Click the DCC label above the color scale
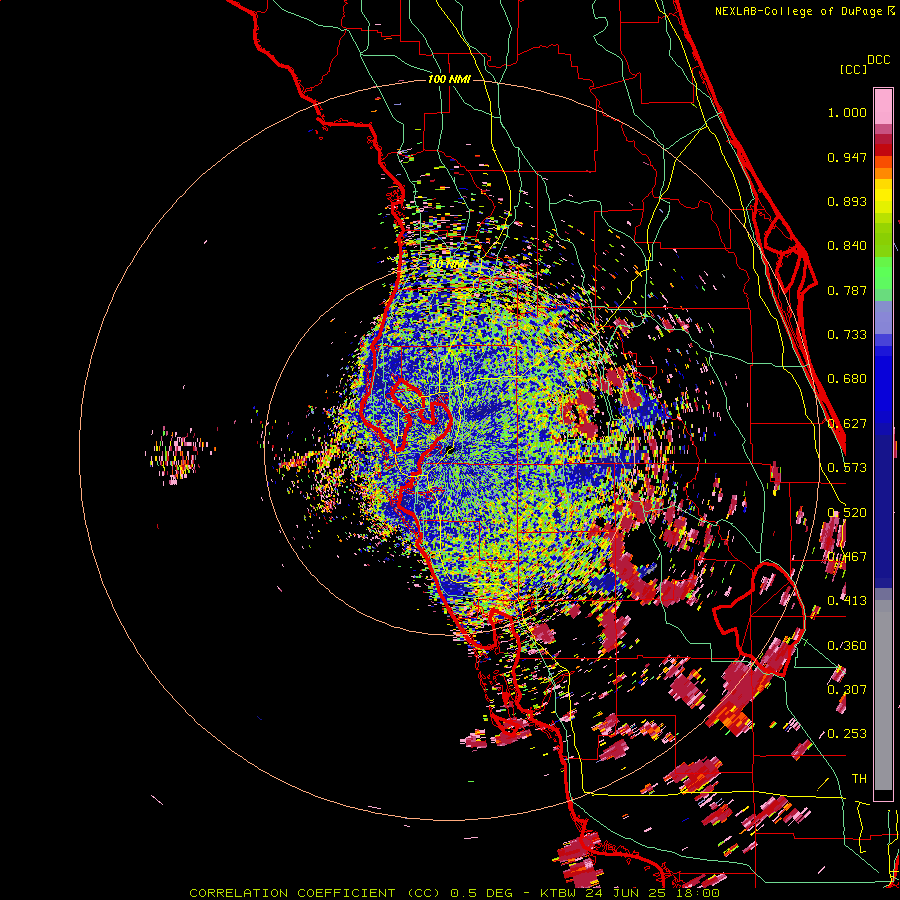 (x=879, y=60)
